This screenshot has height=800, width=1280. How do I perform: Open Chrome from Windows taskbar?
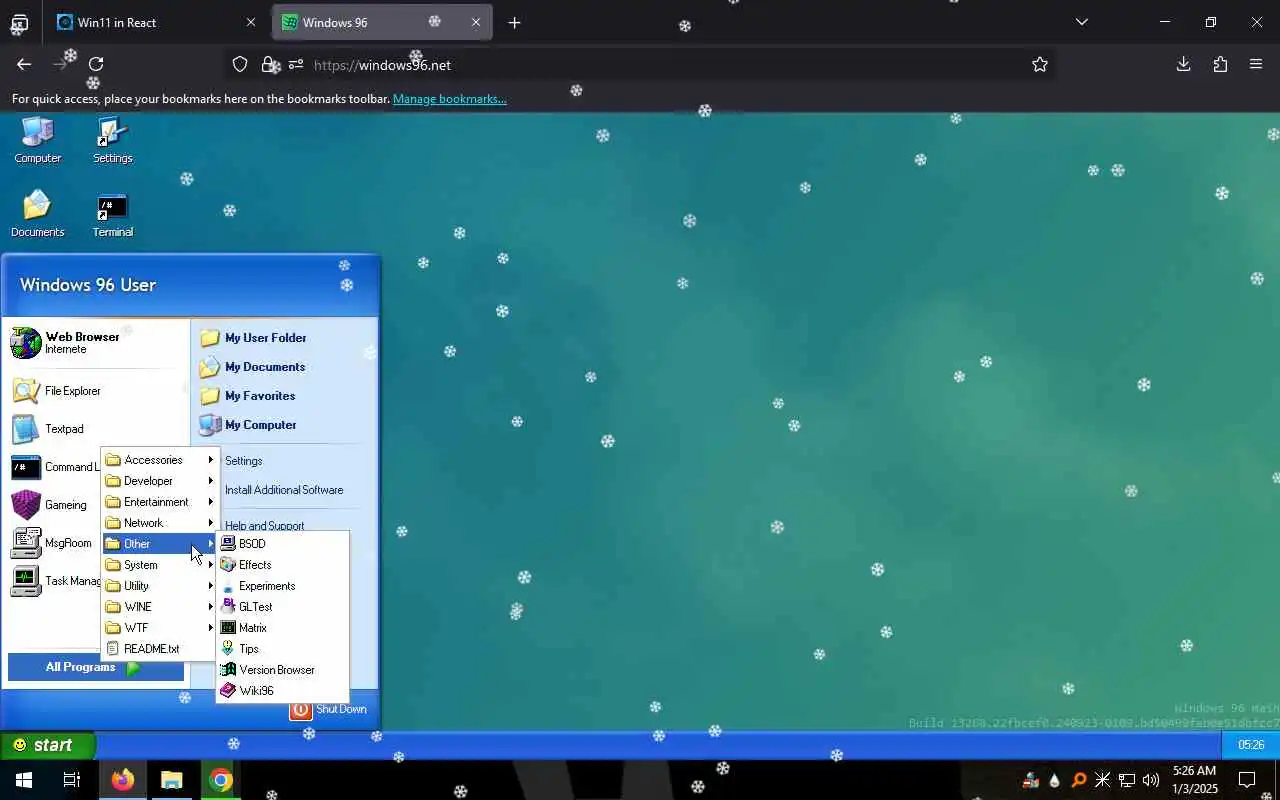point(221,780)
